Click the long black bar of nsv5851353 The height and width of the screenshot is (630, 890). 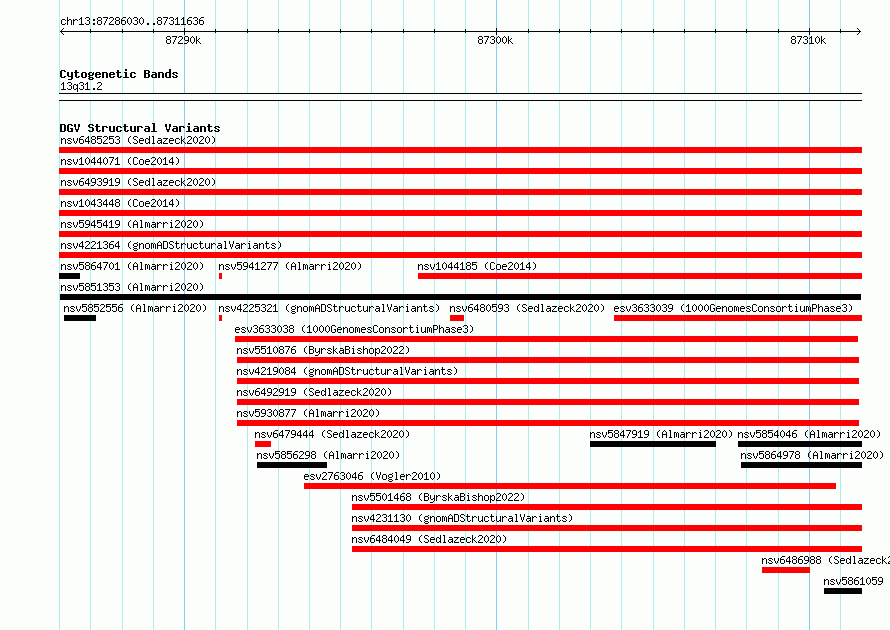(x=460, y=297)
